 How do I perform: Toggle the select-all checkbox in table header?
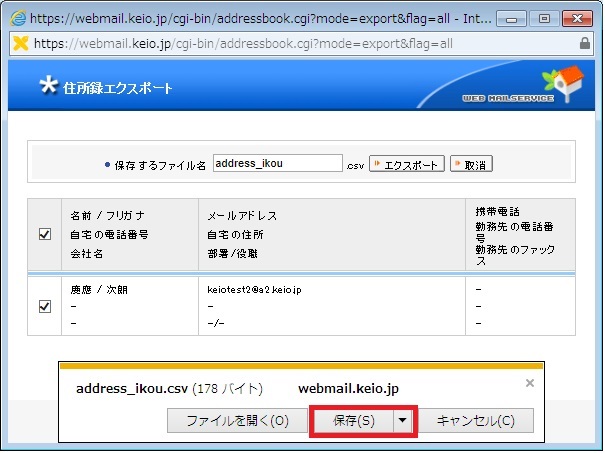coord(44,234)
